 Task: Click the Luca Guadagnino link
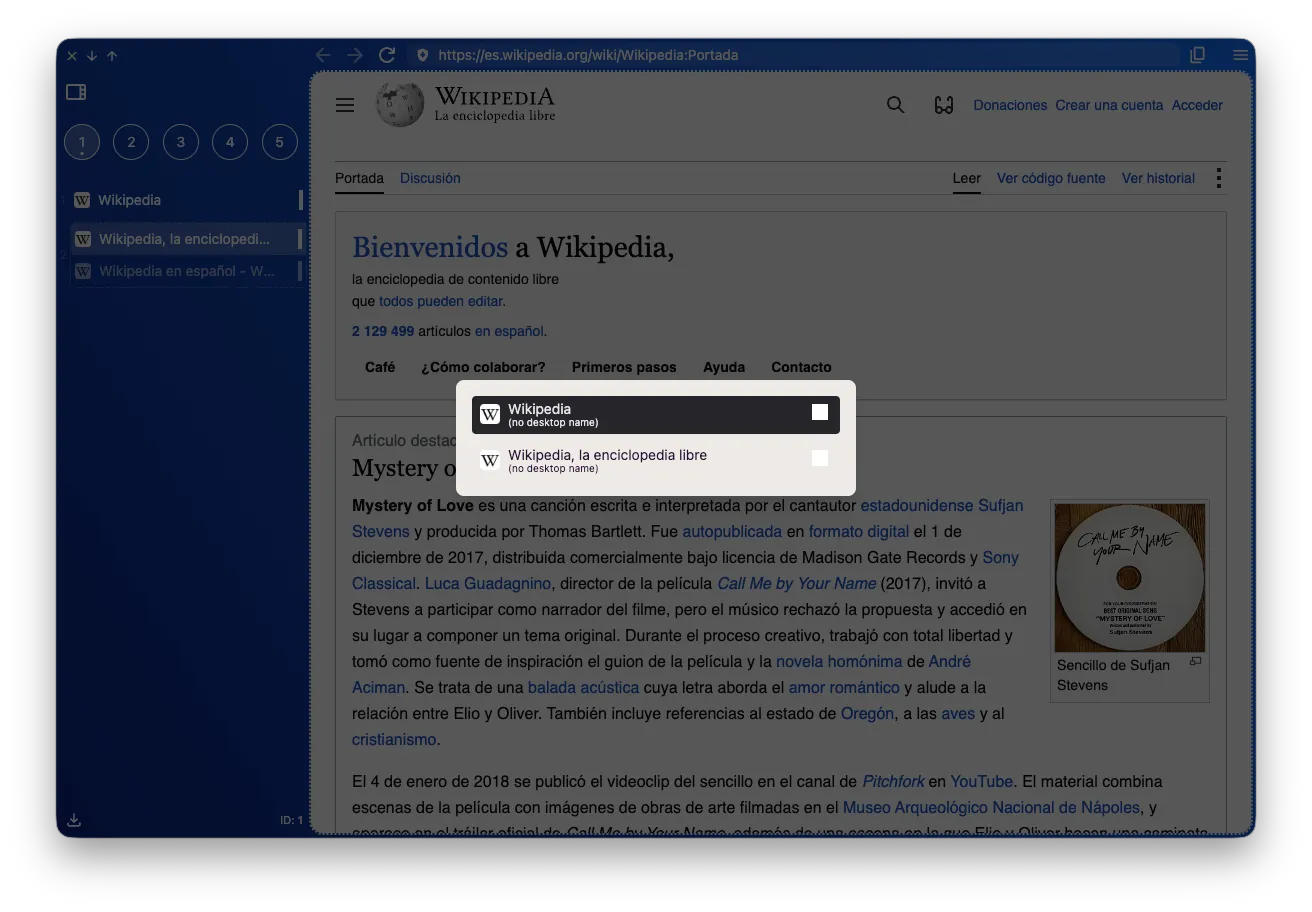tap(488, 583)
